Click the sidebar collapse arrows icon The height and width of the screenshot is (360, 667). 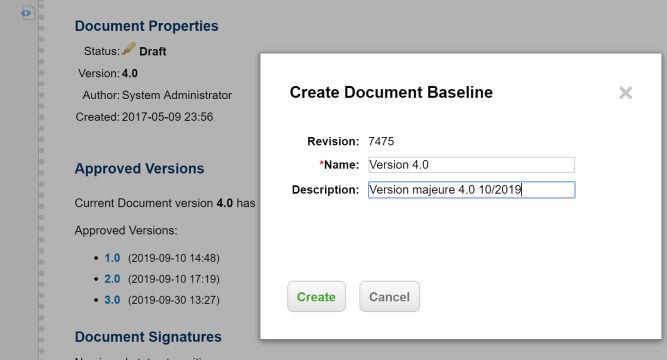tap(26, 13)
